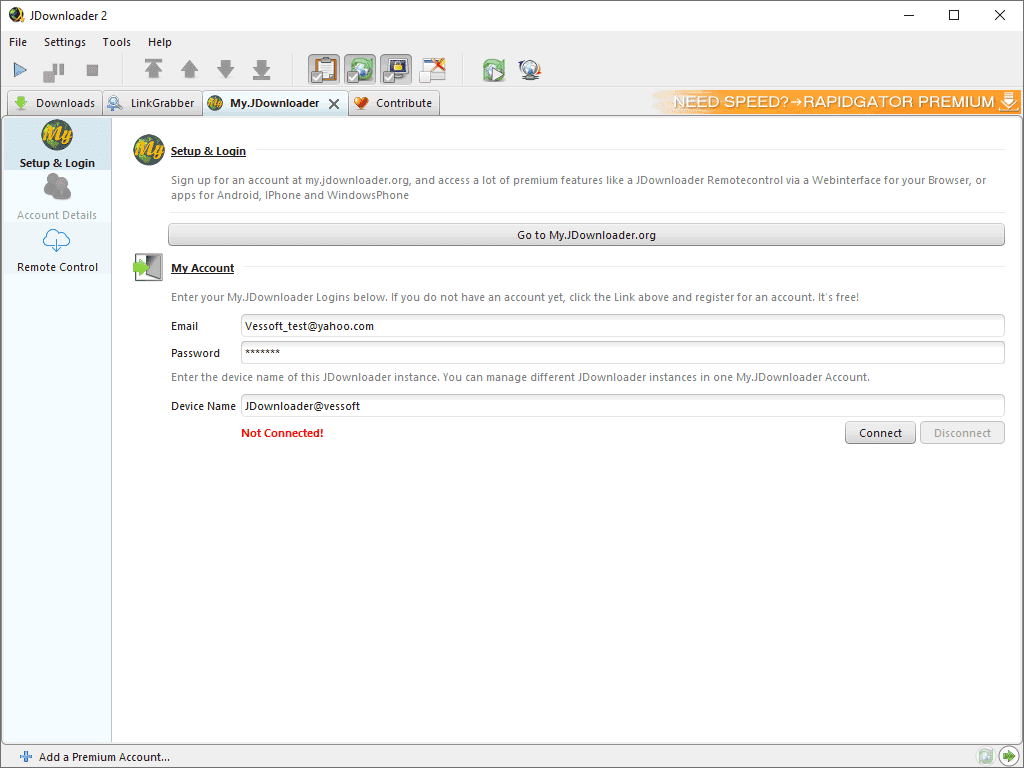Maximize the JDownloader 2 window
This screenshot has height=768, width=1024.
(x=954, y=15)
